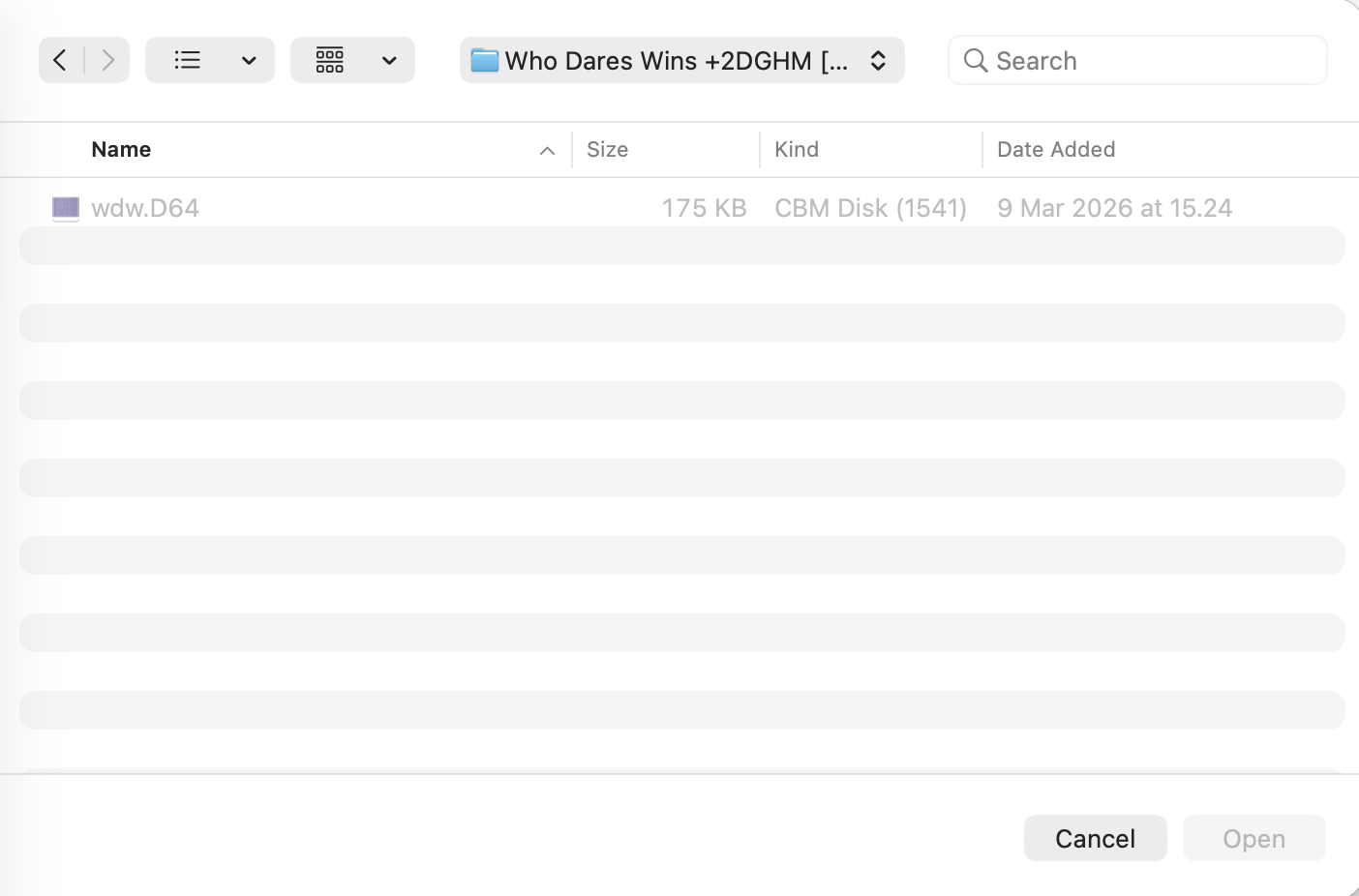The height and width of the screenshot is (896, 1359).
Task: Sort files by the Size column
Action: pos(607,150)
